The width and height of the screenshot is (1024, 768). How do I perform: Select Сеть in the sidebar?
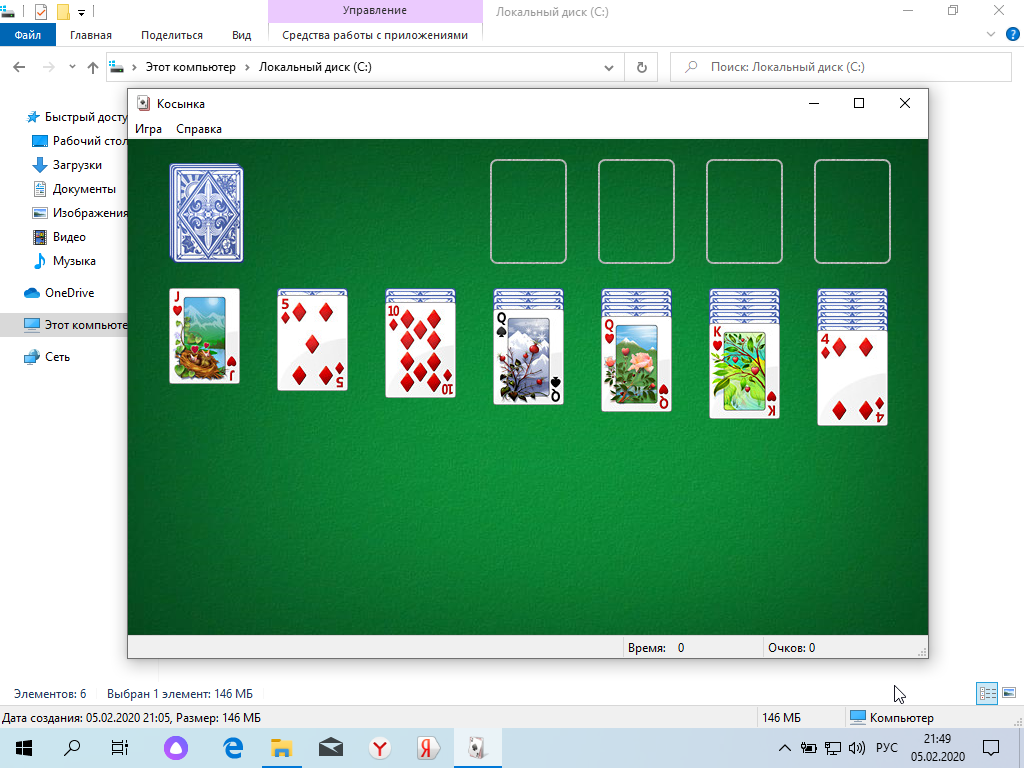(x=46, y=357)
